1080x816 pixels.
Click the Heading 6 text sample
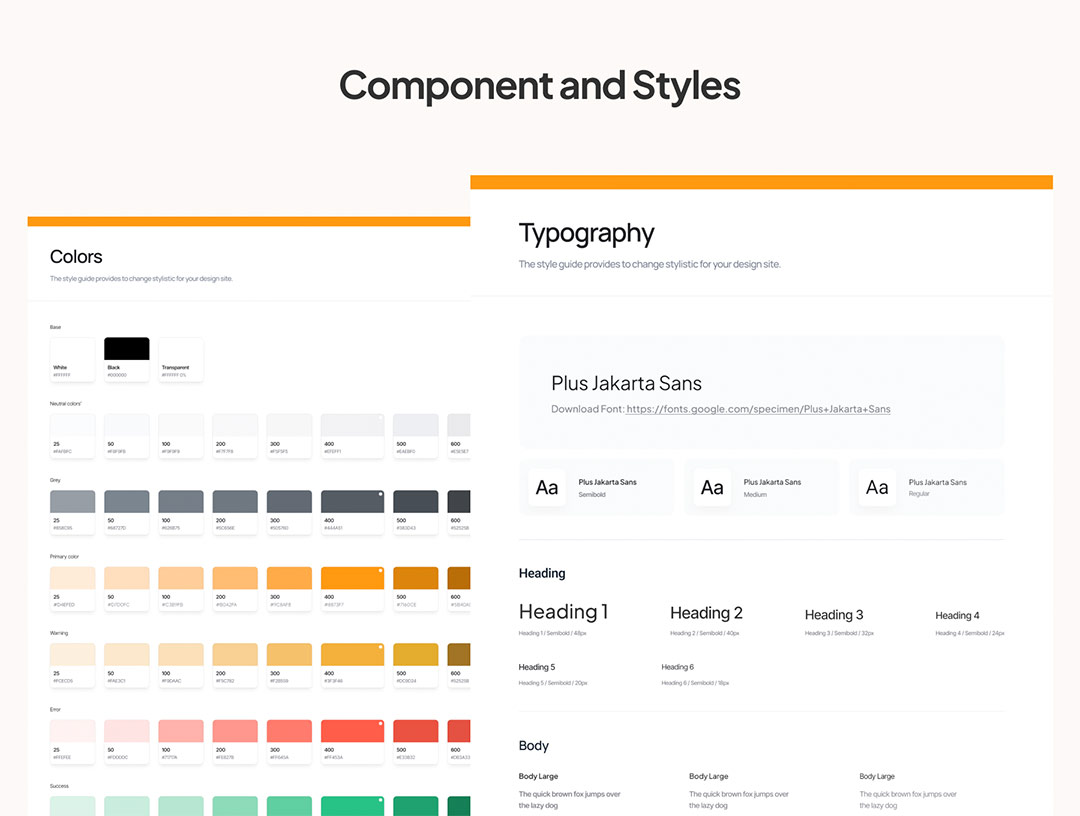[677, 667]
